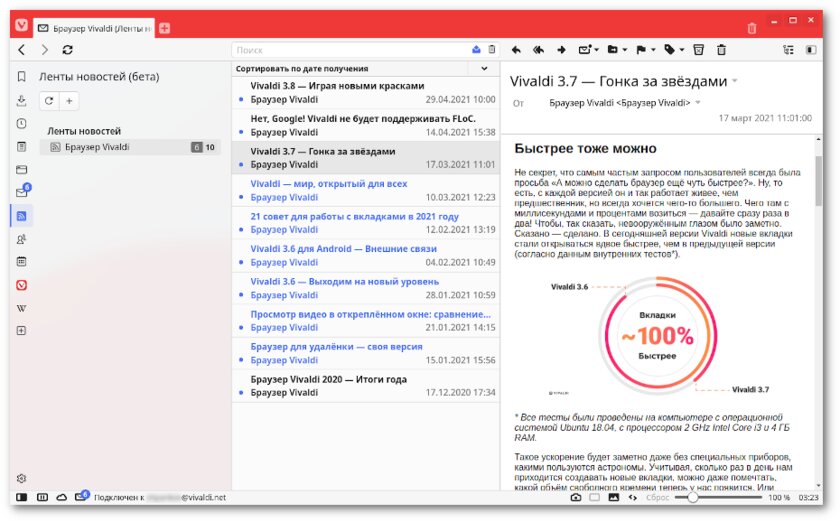Toggle the mail layout view button
The image size is (840, 522).
(811, 50)
